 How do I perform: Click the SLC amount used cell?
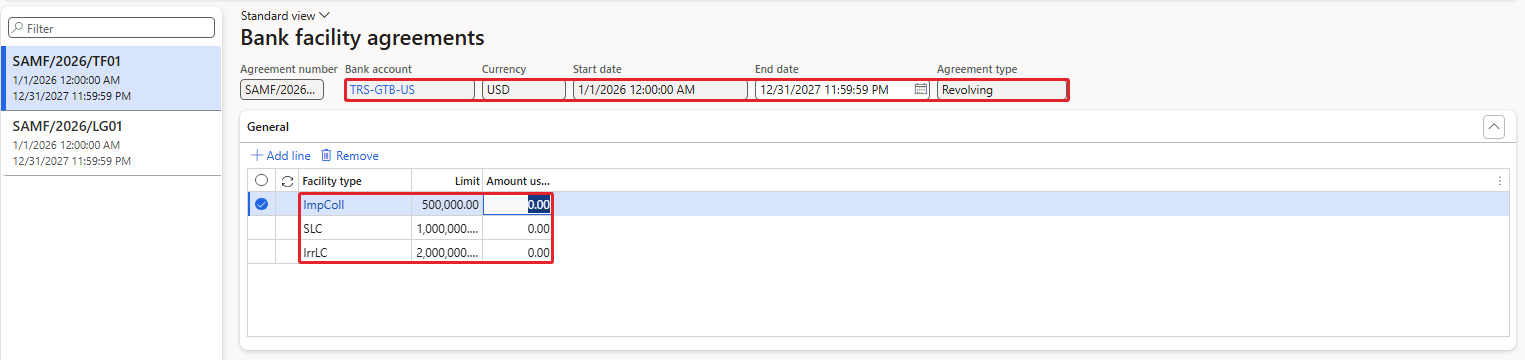pyautogui.click(x=517, y=228)
